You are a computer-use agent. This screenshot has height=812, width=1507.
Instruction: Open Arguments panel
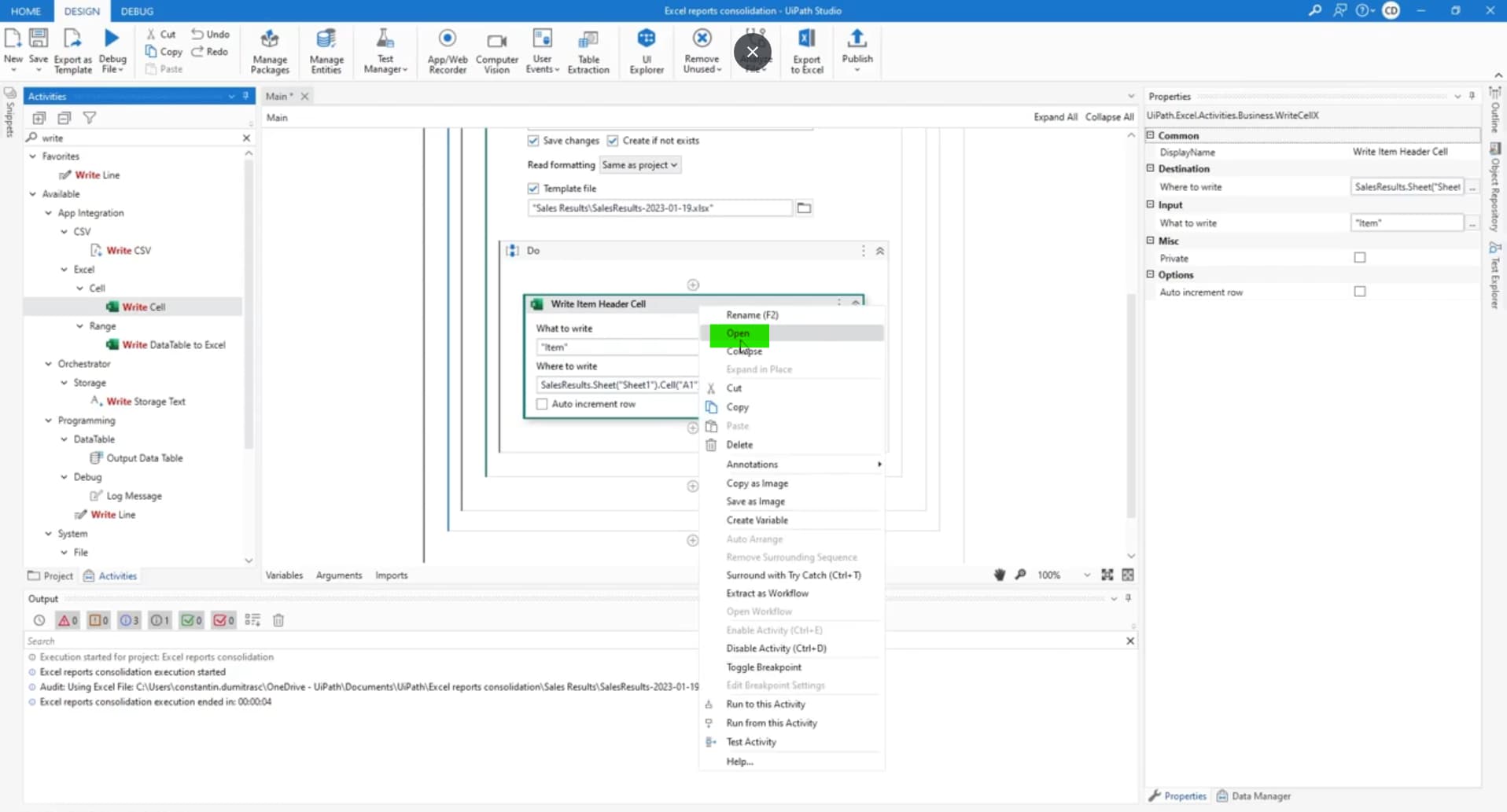pos(339,575)
